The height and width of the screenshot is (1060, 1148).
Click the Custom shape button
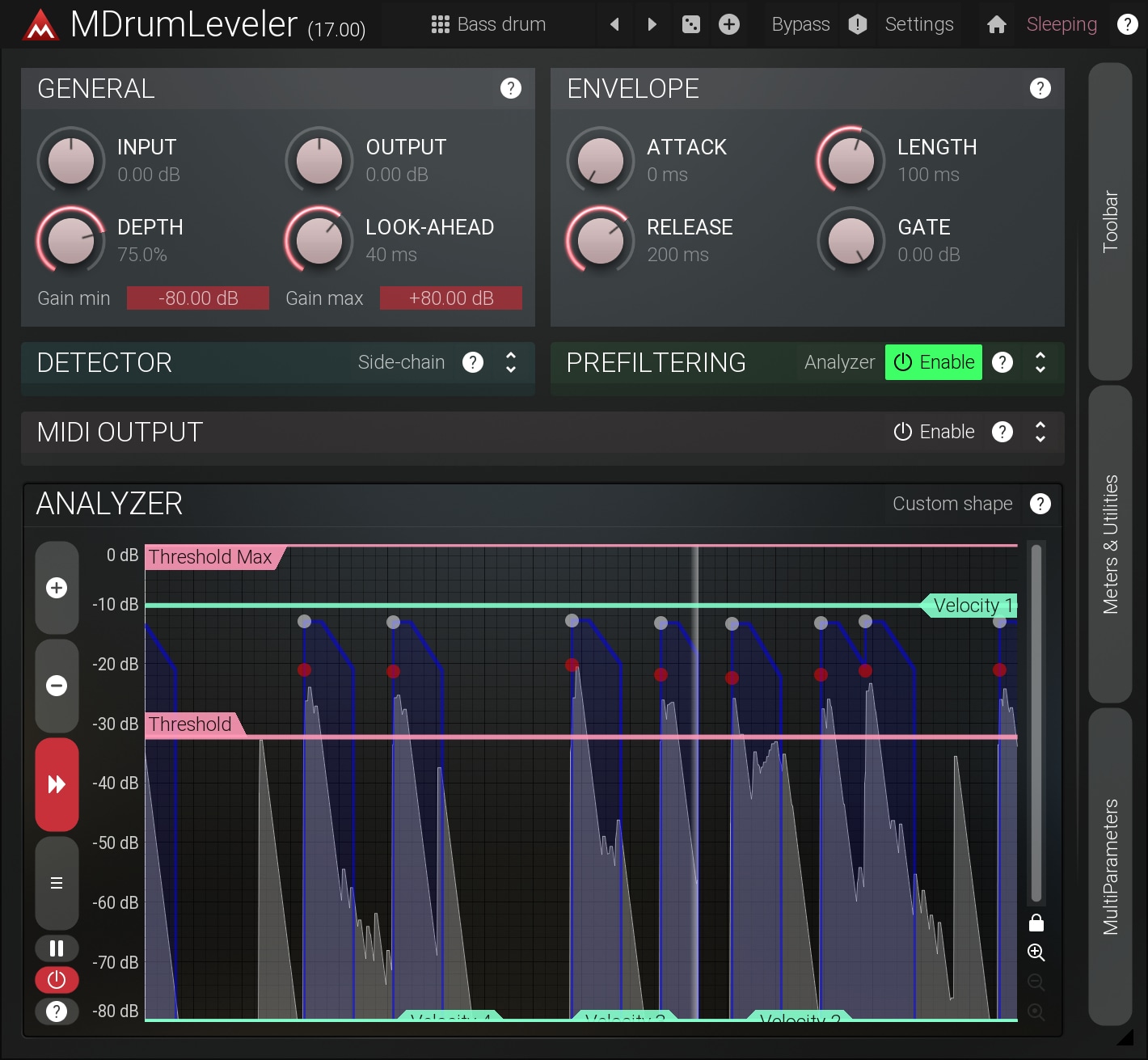(952, 504)
